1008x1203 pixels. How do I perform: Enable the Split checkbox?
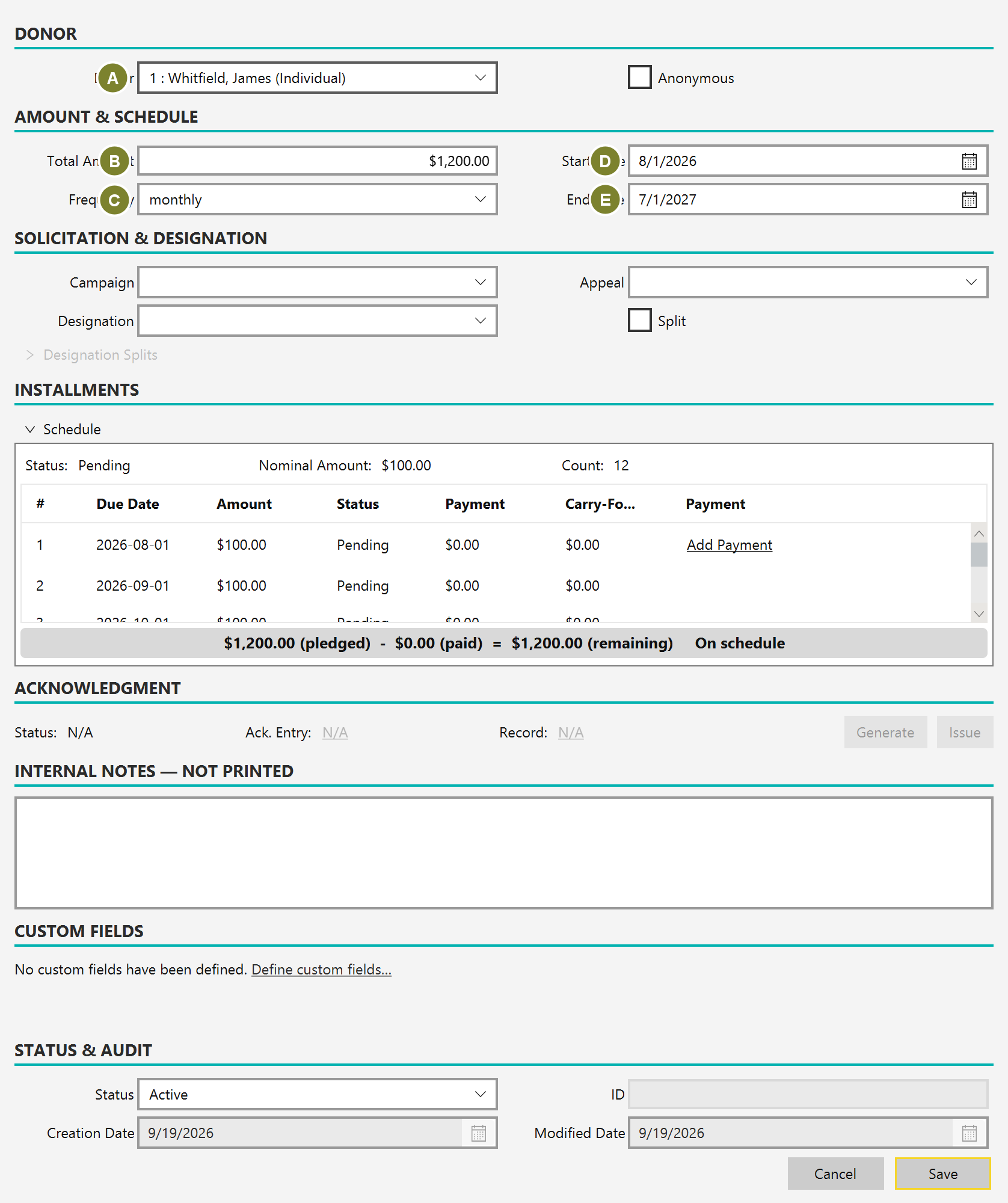coord(639,320)
